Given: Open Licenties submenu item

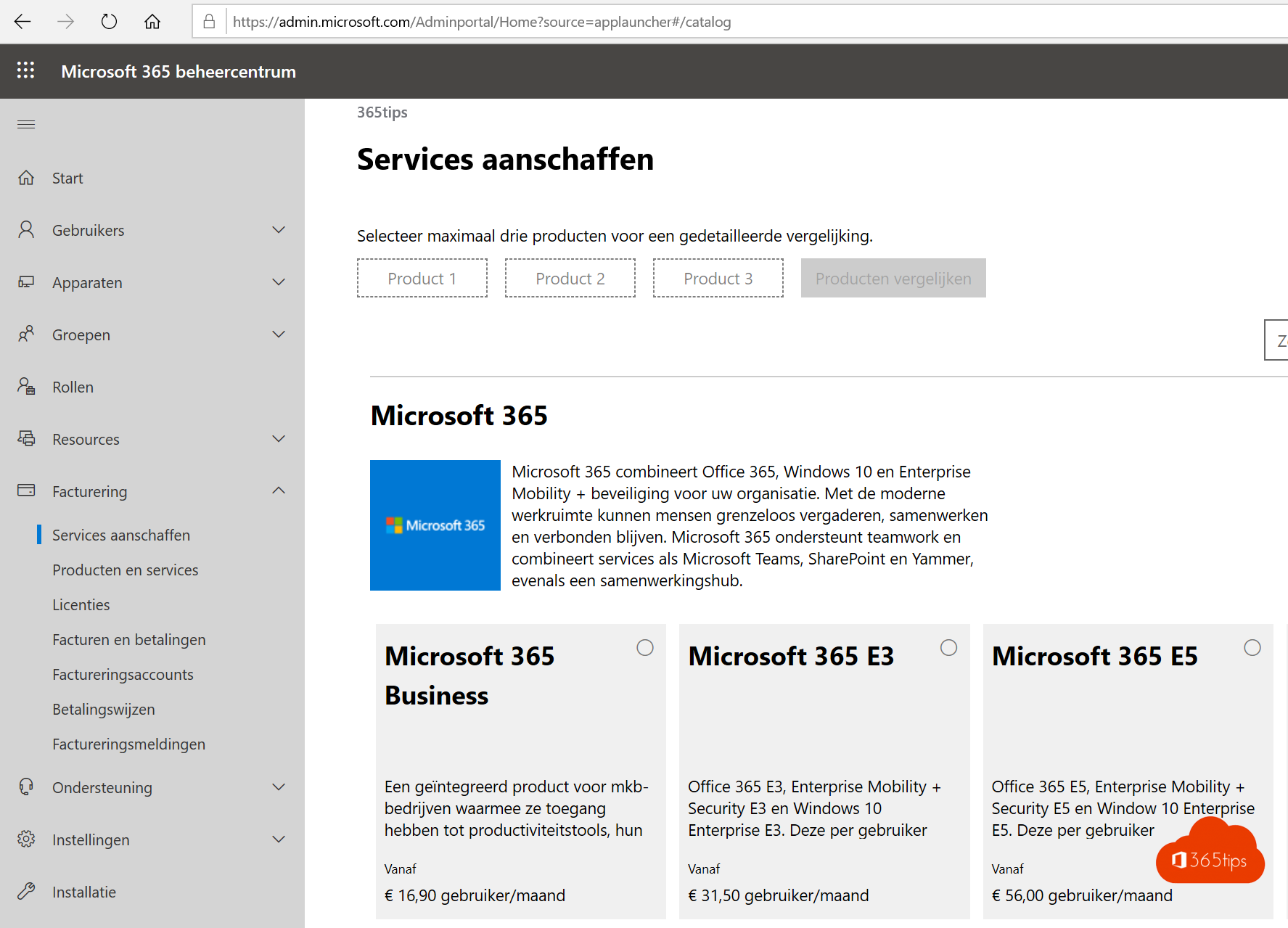Looking at the screenshot, I should [x=81, y=605].
